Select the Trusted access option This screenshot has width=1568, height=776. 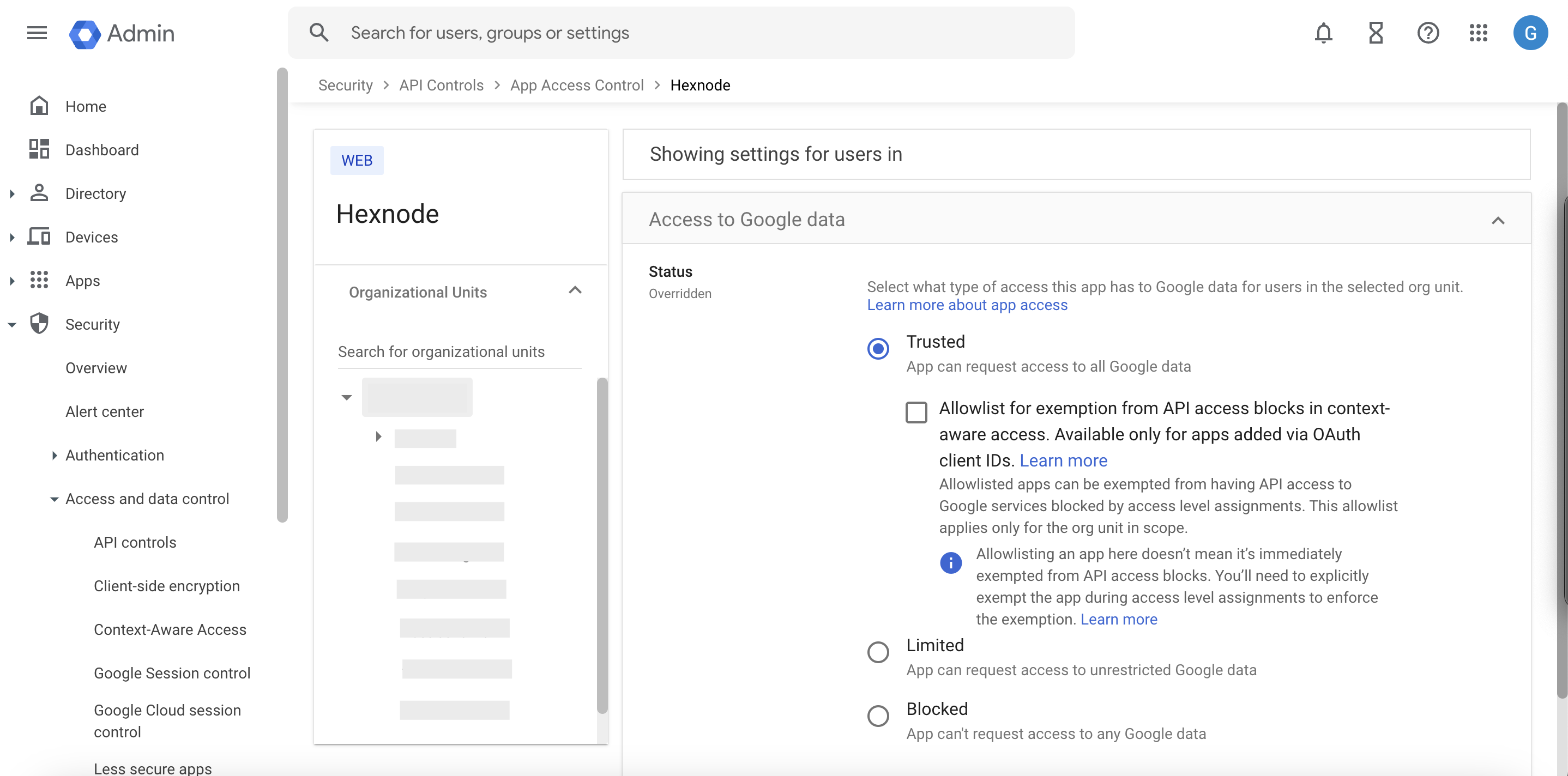click(878, 349)
